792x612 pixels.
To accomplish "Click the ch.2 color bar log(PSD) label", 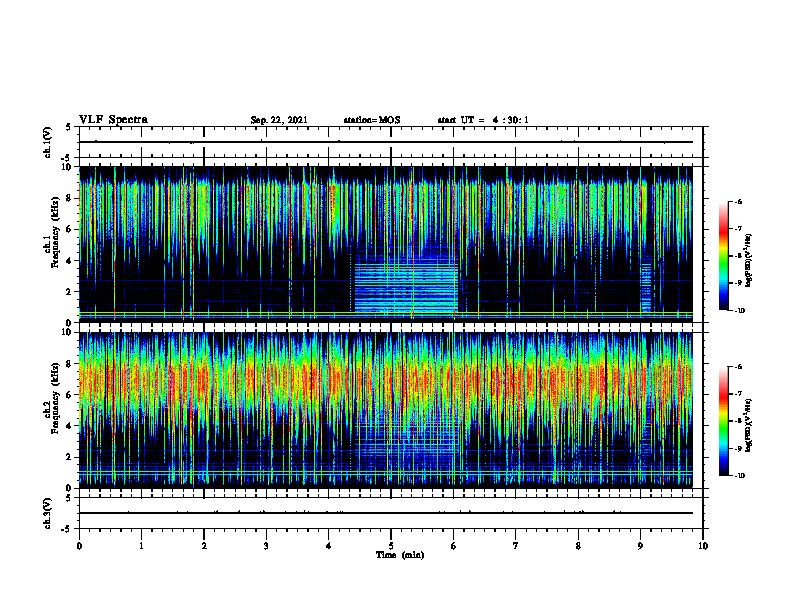I will tap(749, 425).
